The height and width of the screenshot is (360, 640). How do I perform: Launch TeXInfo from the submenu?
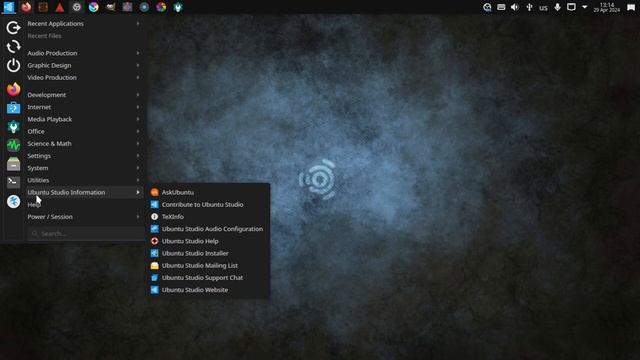[x=209, y=217]
